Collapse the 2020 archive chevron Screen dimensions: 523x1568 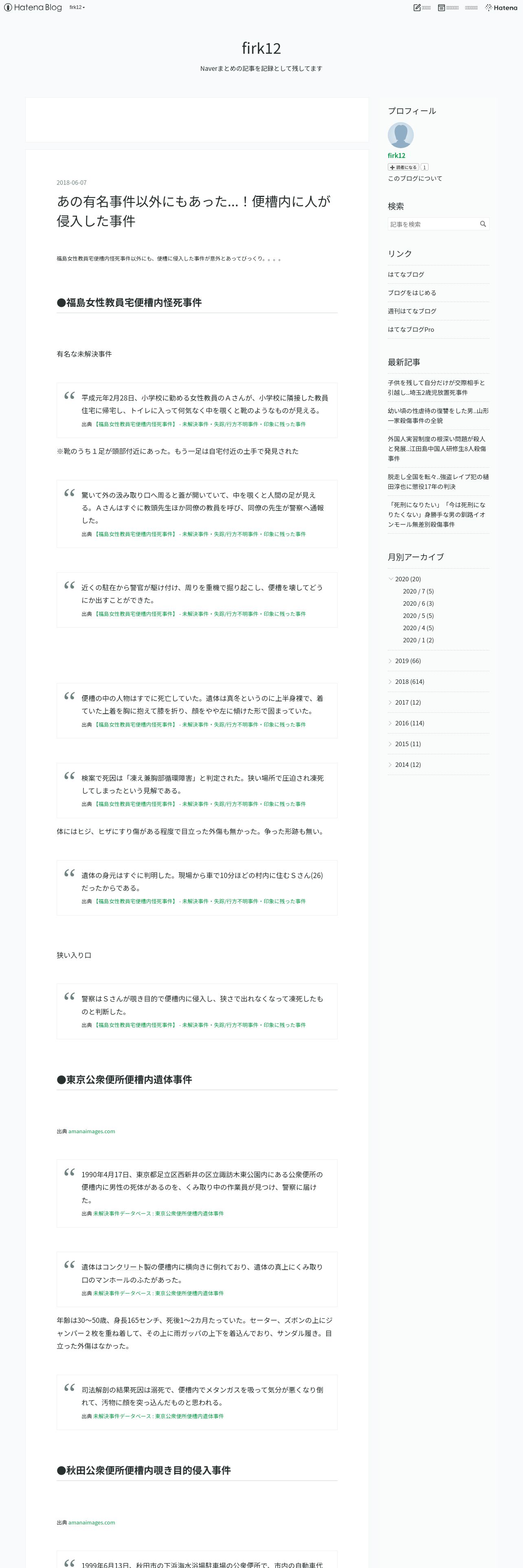pyautogui.click(x=390, y=579)
